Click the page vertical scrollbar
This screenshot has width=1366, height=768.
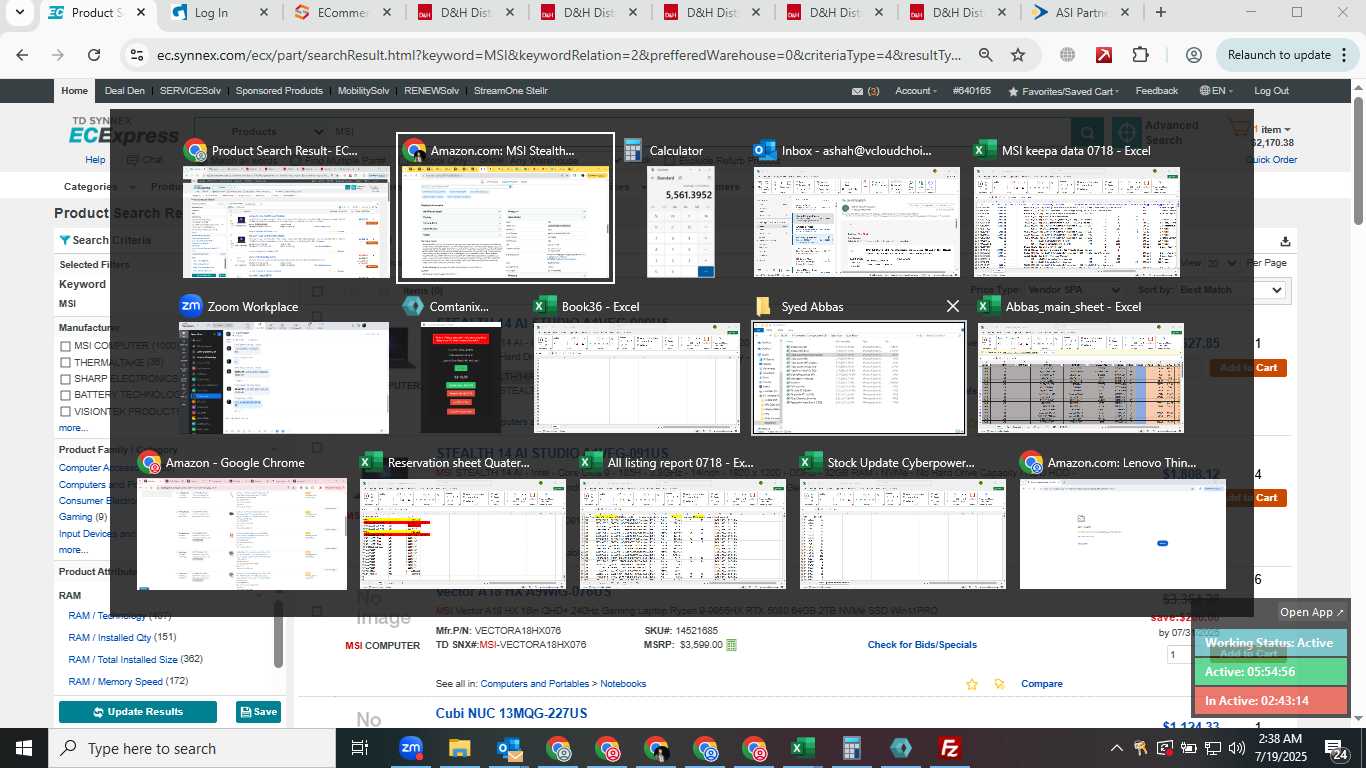pos(1359,160)
